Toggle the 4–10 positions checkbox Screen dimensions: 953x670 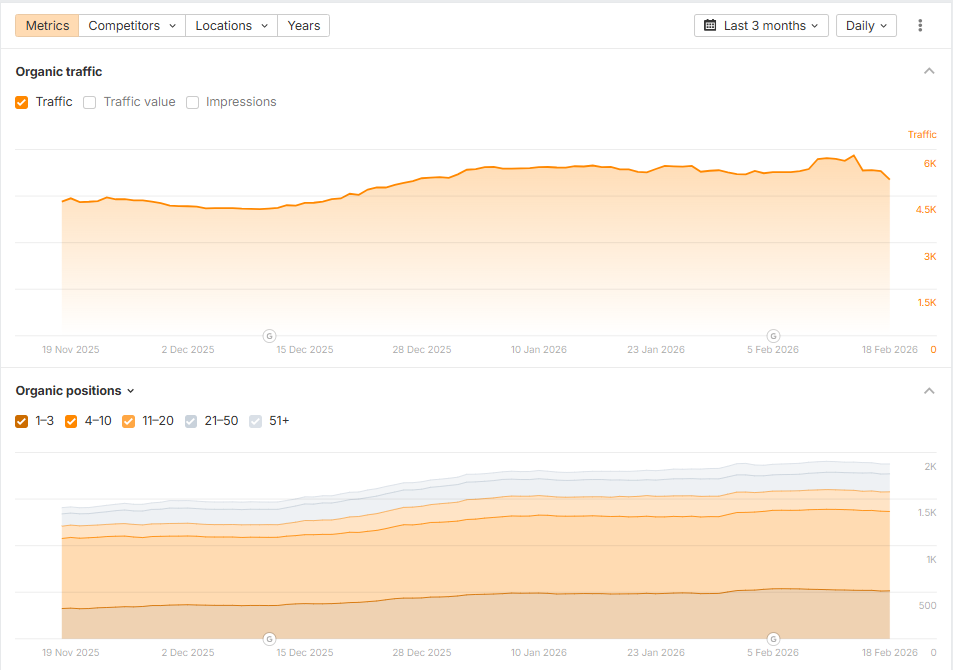(71, 421)
